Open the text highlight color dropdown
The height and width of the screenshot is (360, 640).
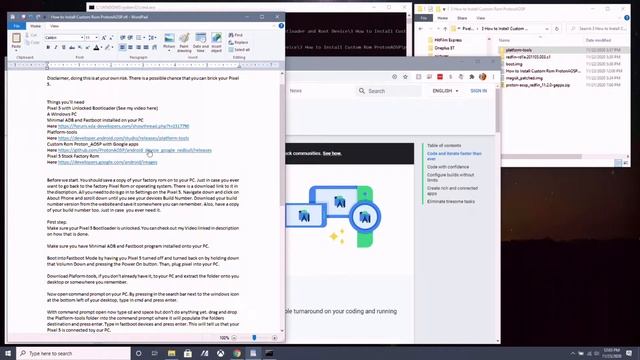click(x=113, y=48)
